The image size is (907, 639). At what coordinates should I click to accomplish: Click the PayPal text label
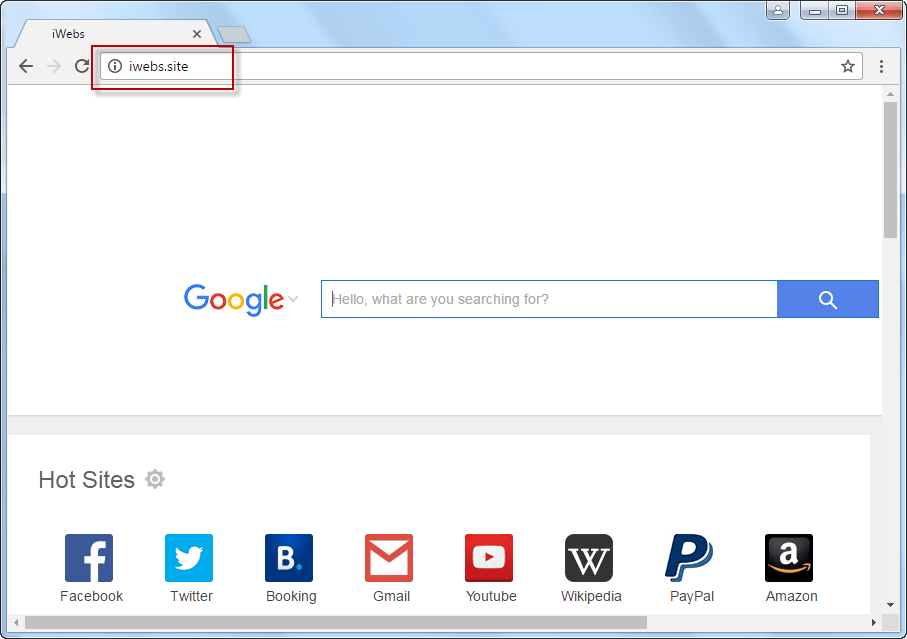[x=692, y=596]
